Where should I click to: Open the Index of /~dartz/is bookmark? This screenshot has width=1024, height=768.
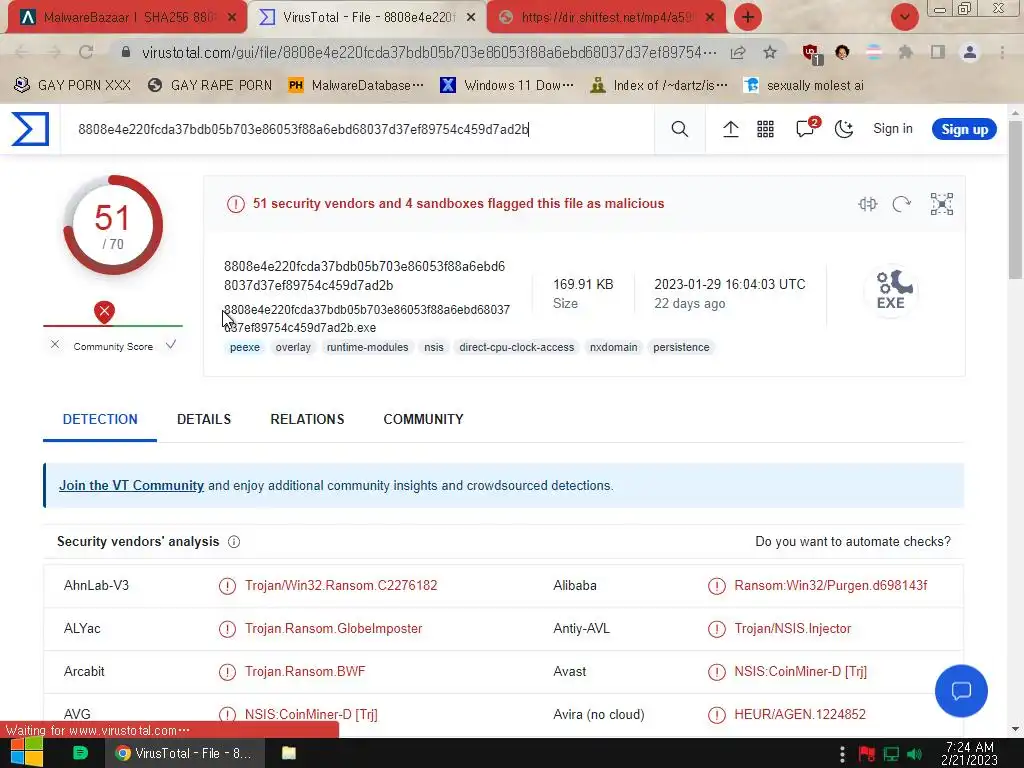pos(658,85)
